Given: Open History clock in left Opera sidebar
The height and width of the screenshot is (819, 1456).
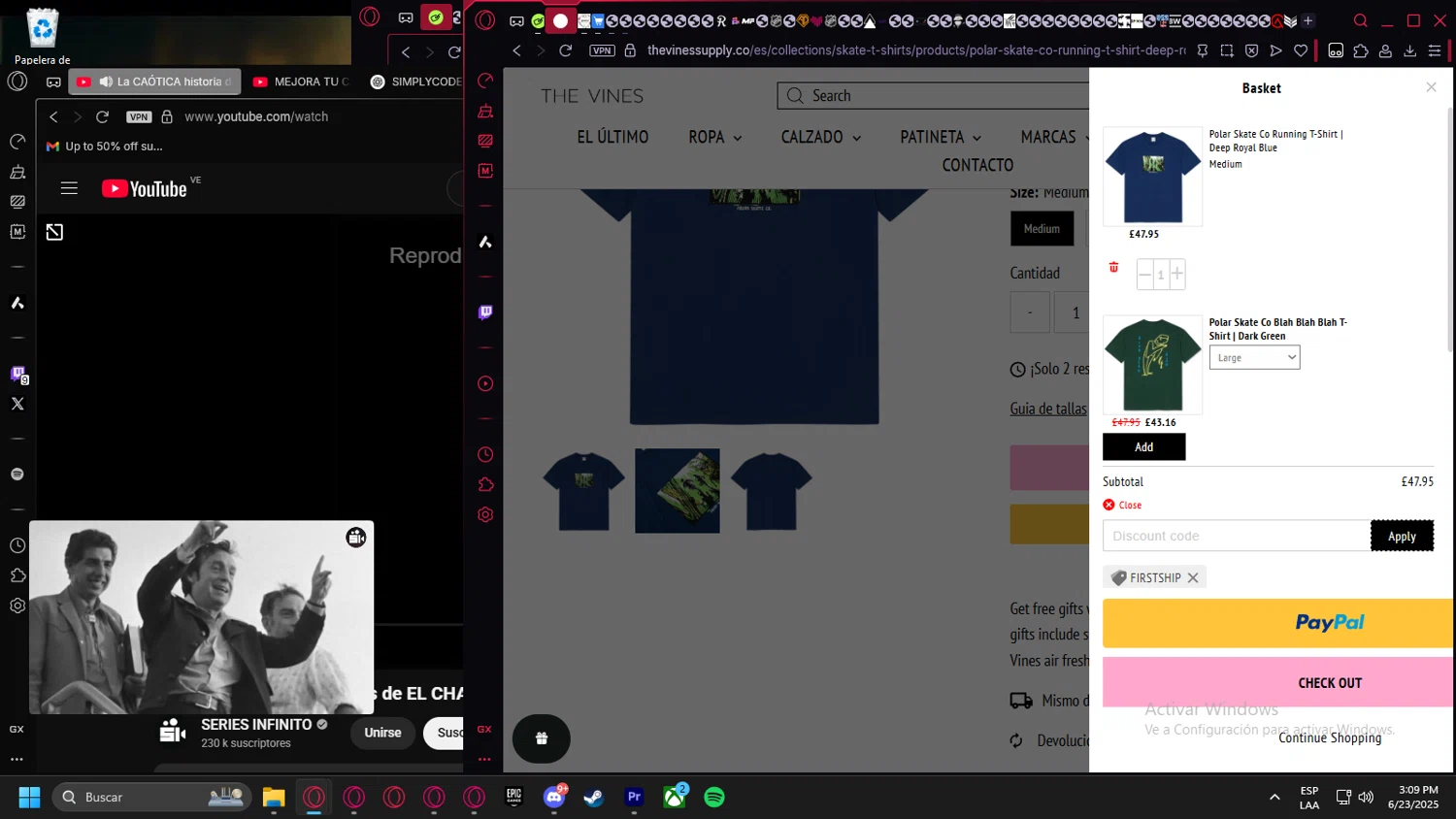Looking at the screenshot, I should 17,545.
